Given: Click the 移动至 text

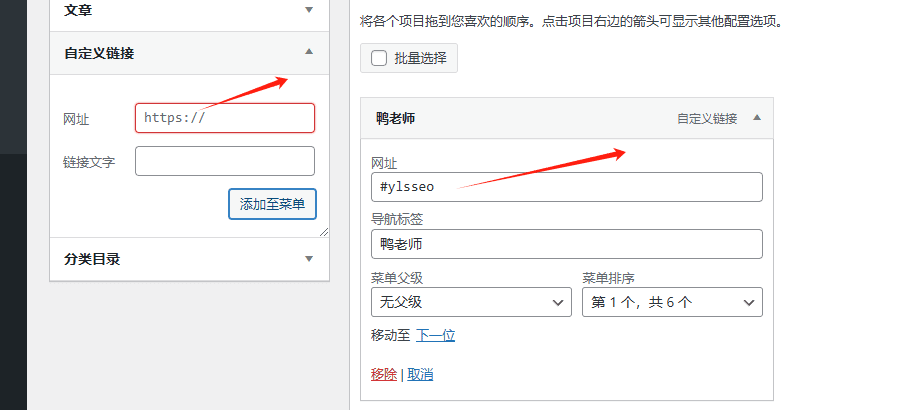Looking at the screenshot, I should (390, 335).
